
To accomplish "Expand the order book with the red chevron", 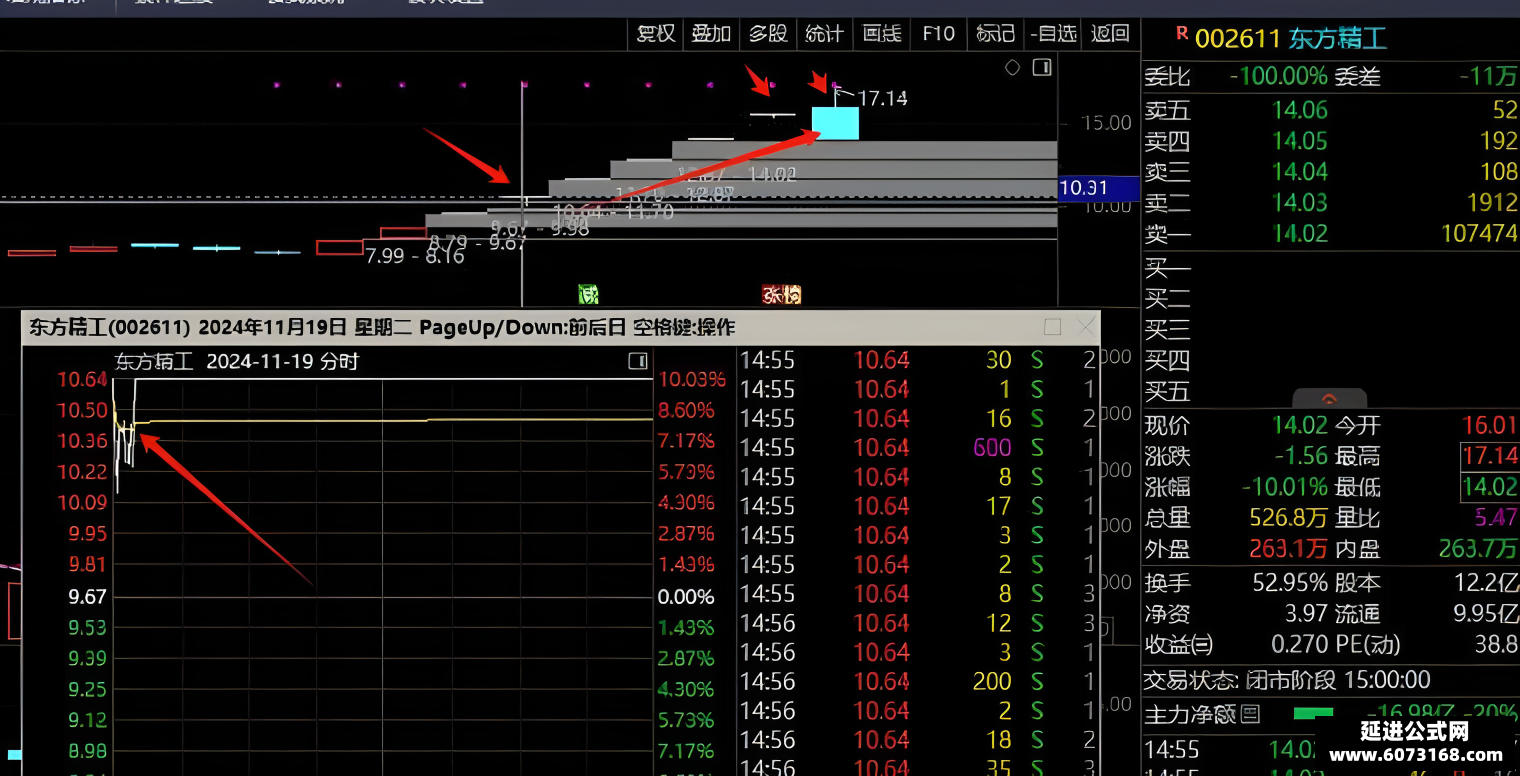I will (x=1329, y=398).
